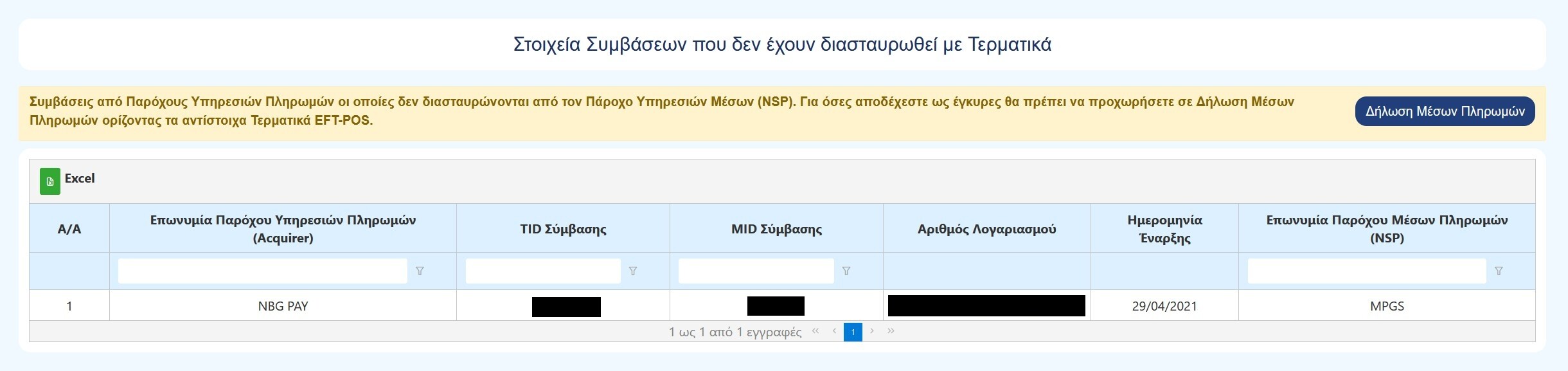Go to previous page of records
Screen dimensions: 1568x371
(x=834, y=331)
